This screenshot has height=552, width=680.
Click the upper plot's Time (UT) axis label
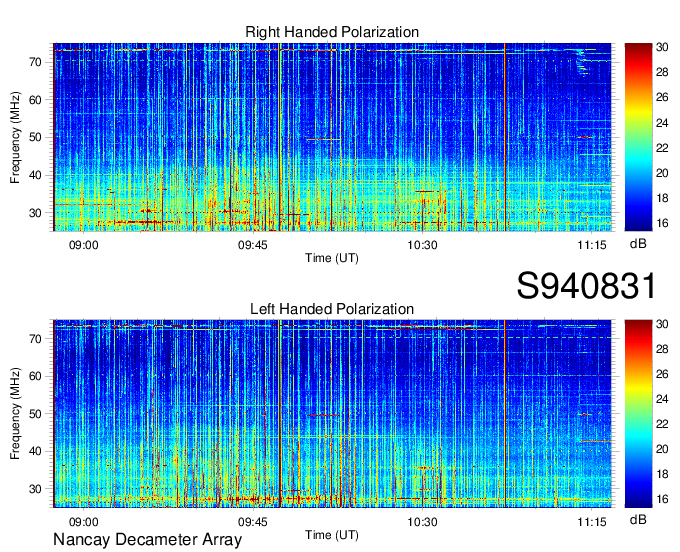tap(332, 258)
